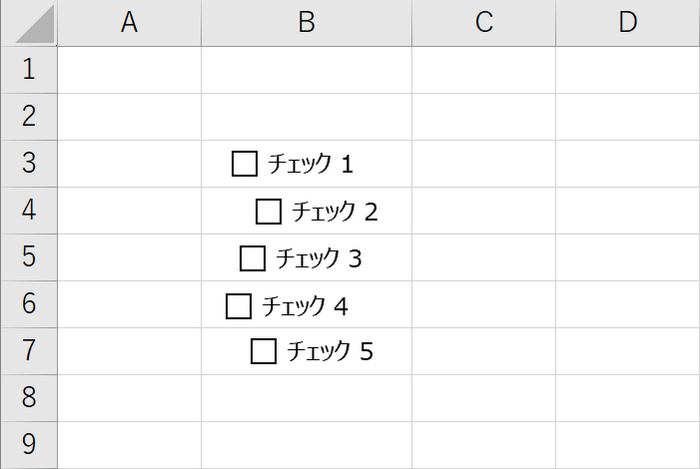Select empty cell B8
The width and height of the screenshot is (700, 469).
tap(306, 398)
